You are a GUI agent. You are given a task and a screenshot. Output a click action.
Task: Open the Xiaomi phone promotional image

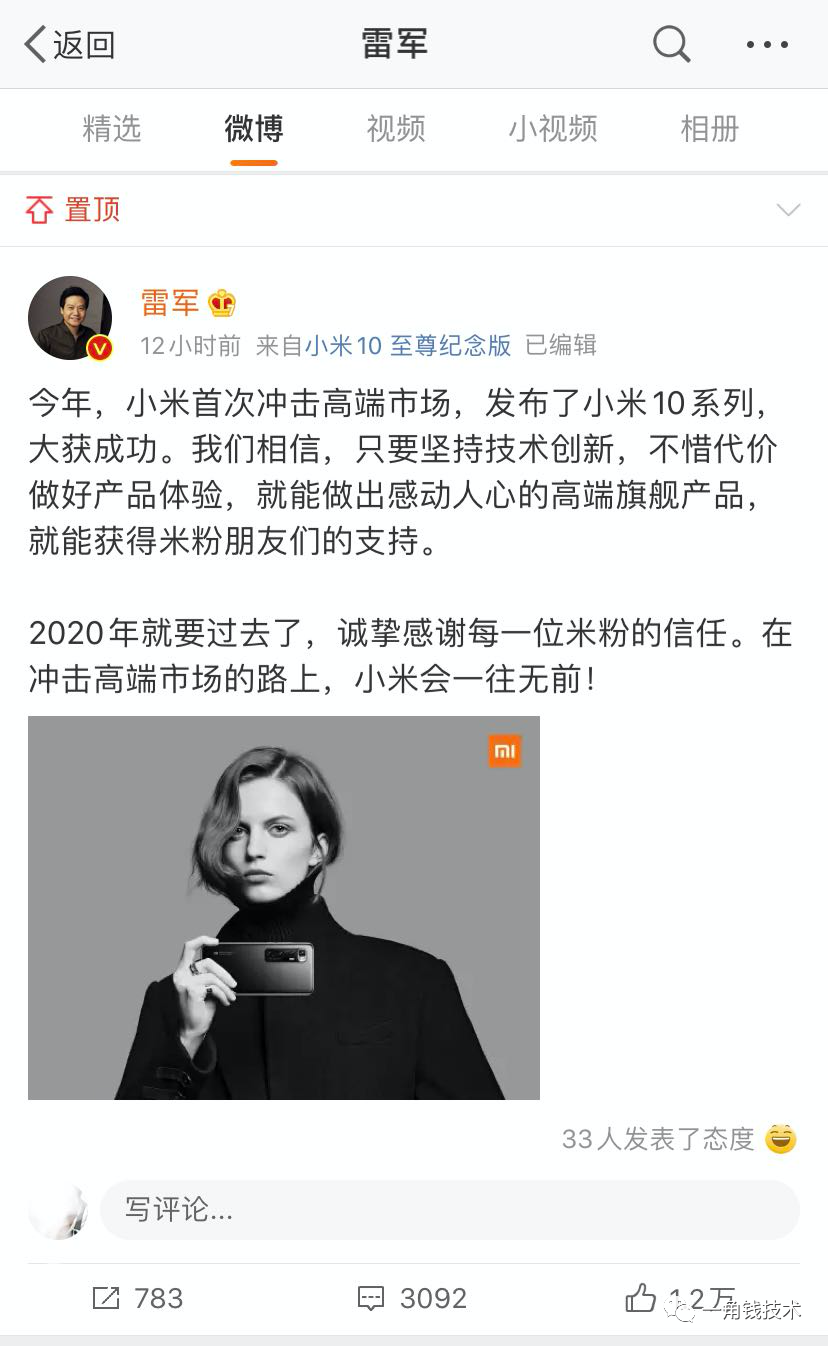[284, 908]
